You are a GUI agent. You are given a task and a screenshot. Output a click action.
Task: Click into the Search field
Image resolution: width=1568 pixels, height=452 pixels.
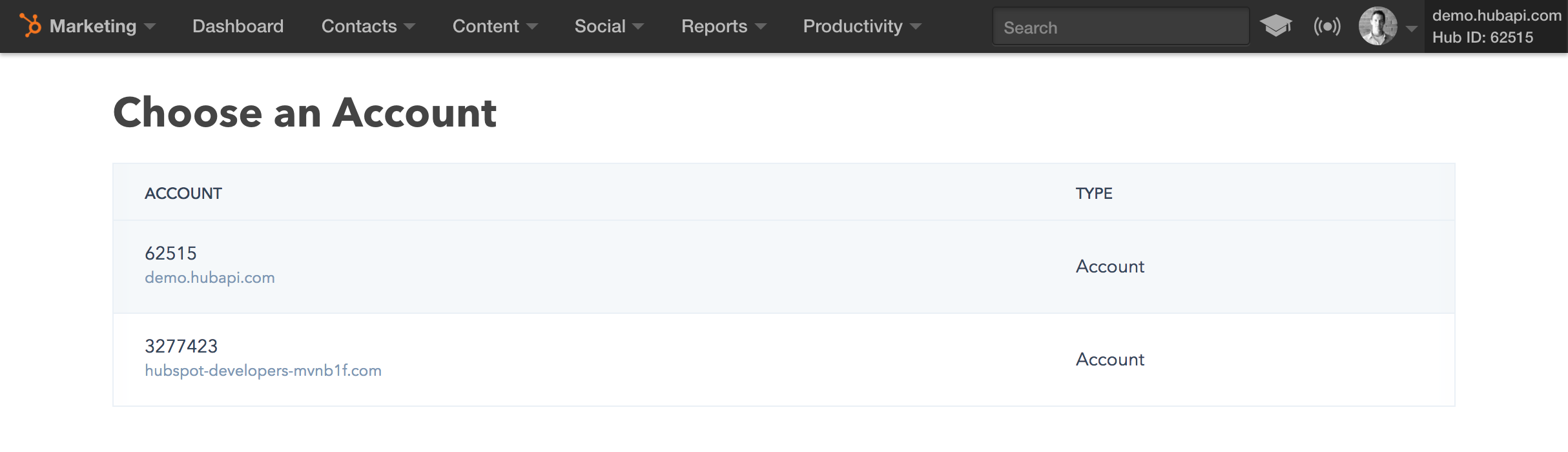click(x=1122, y=27)
